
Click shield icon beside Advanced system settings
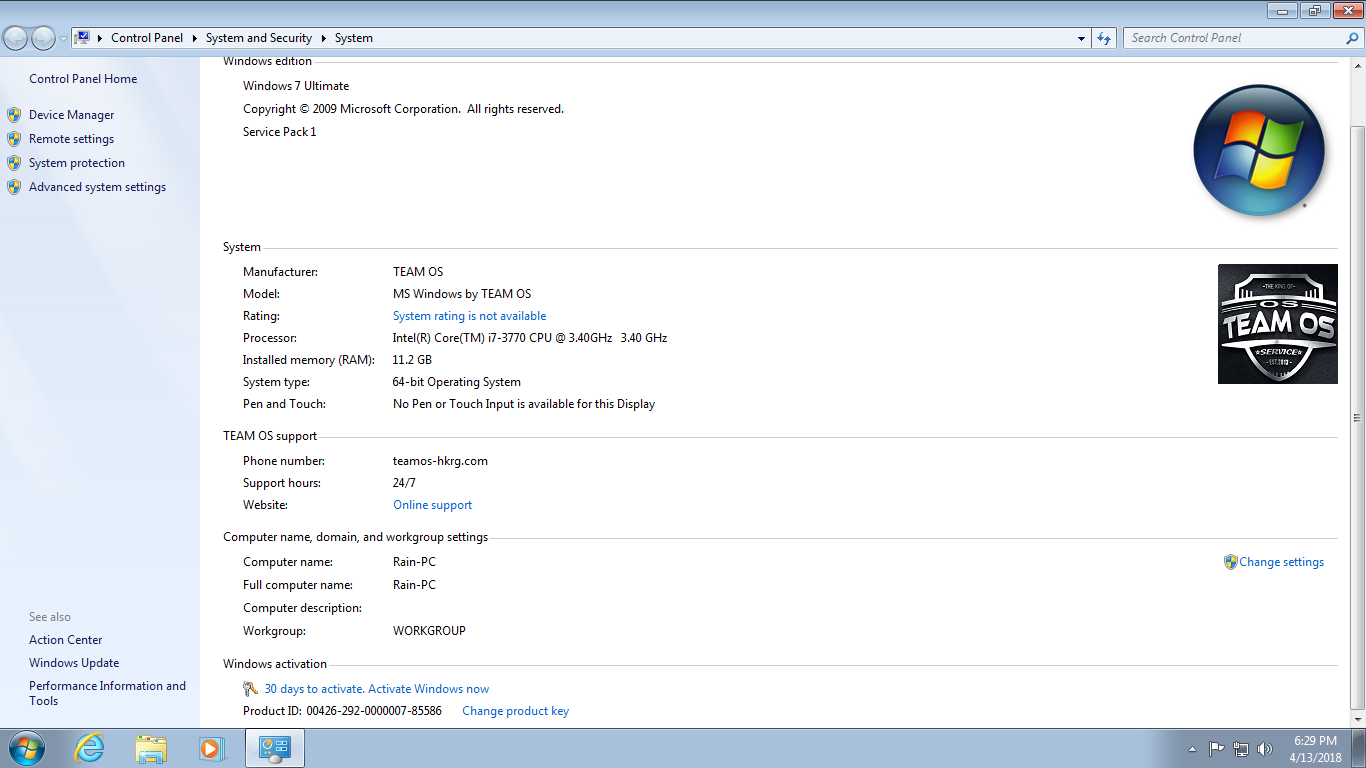pos(14,187)
